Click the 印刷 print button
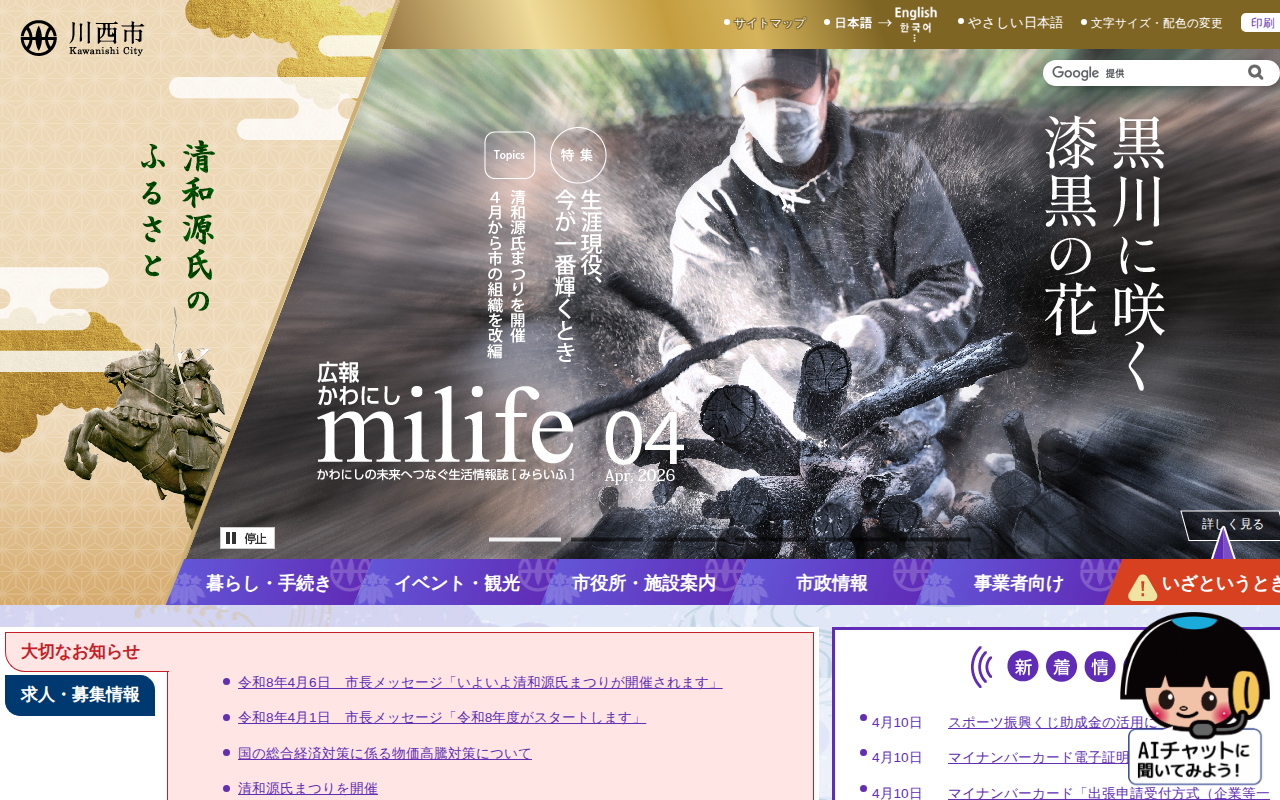Image resolution: width=1280 pixels, height=800 pixels. click(1260, 23)
